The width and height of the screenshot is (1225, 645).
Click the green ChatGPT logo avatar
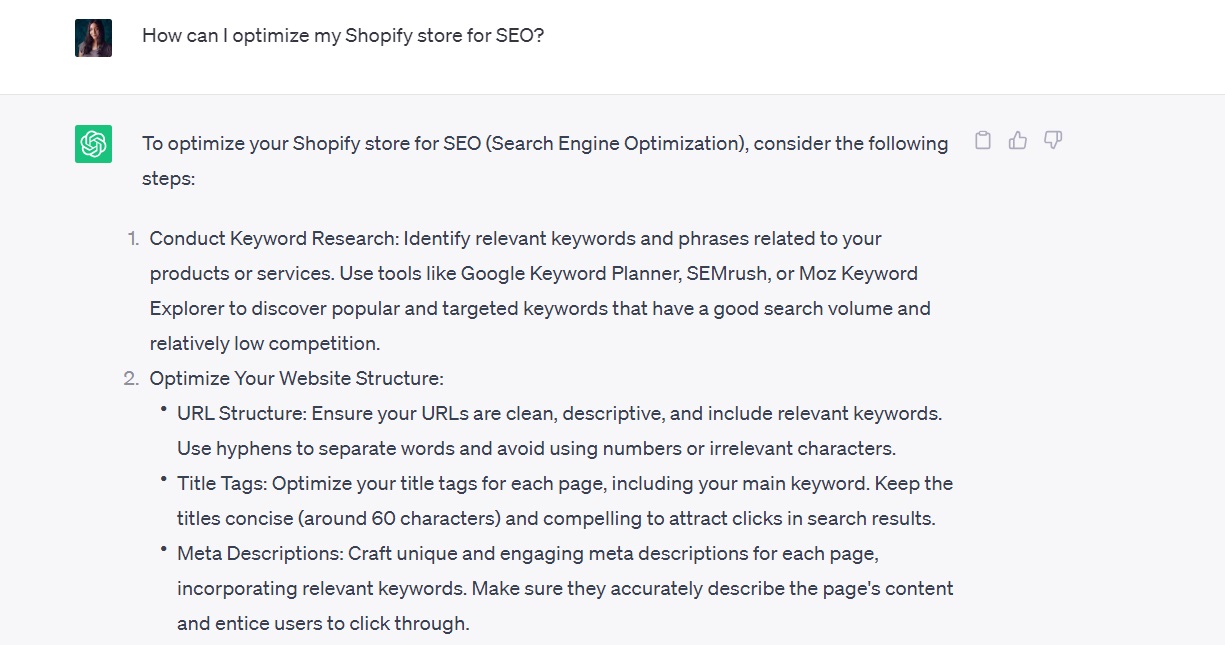(92, 143)
